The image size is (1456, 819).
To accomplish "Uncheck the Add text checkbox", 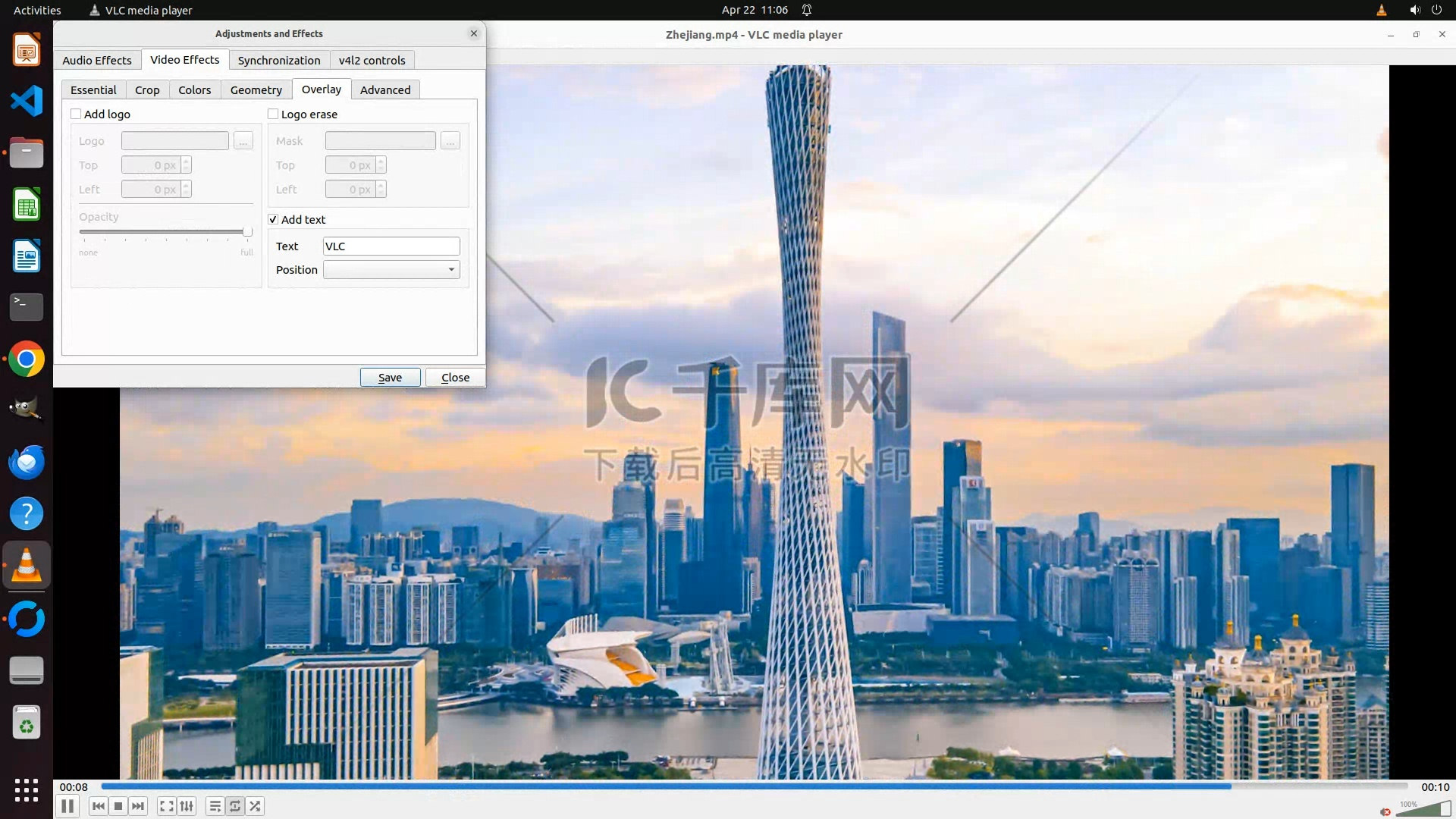I will click(273, 219).
